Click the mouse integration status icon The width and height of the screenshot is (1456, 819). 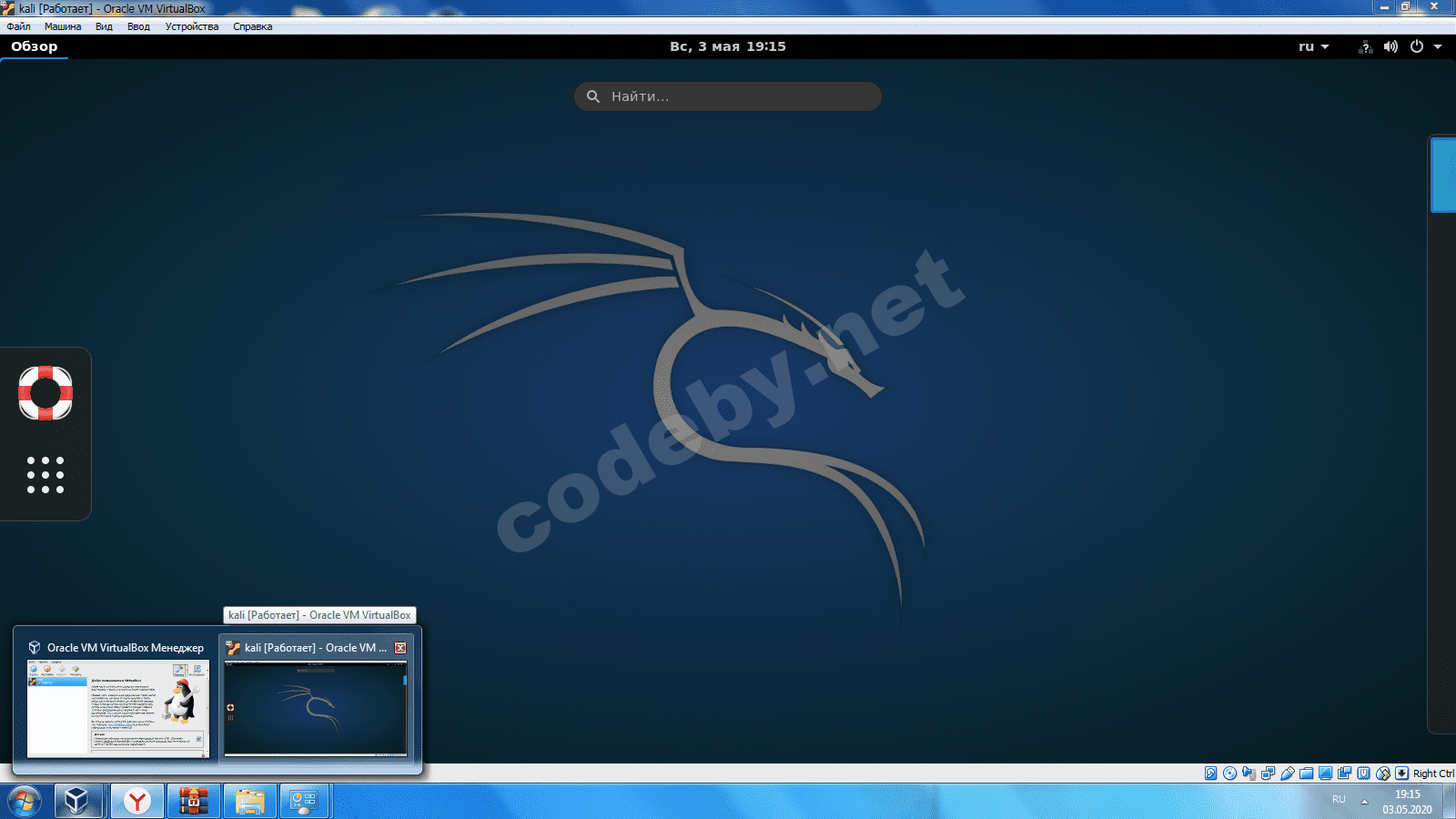(x=1383, y=773)
